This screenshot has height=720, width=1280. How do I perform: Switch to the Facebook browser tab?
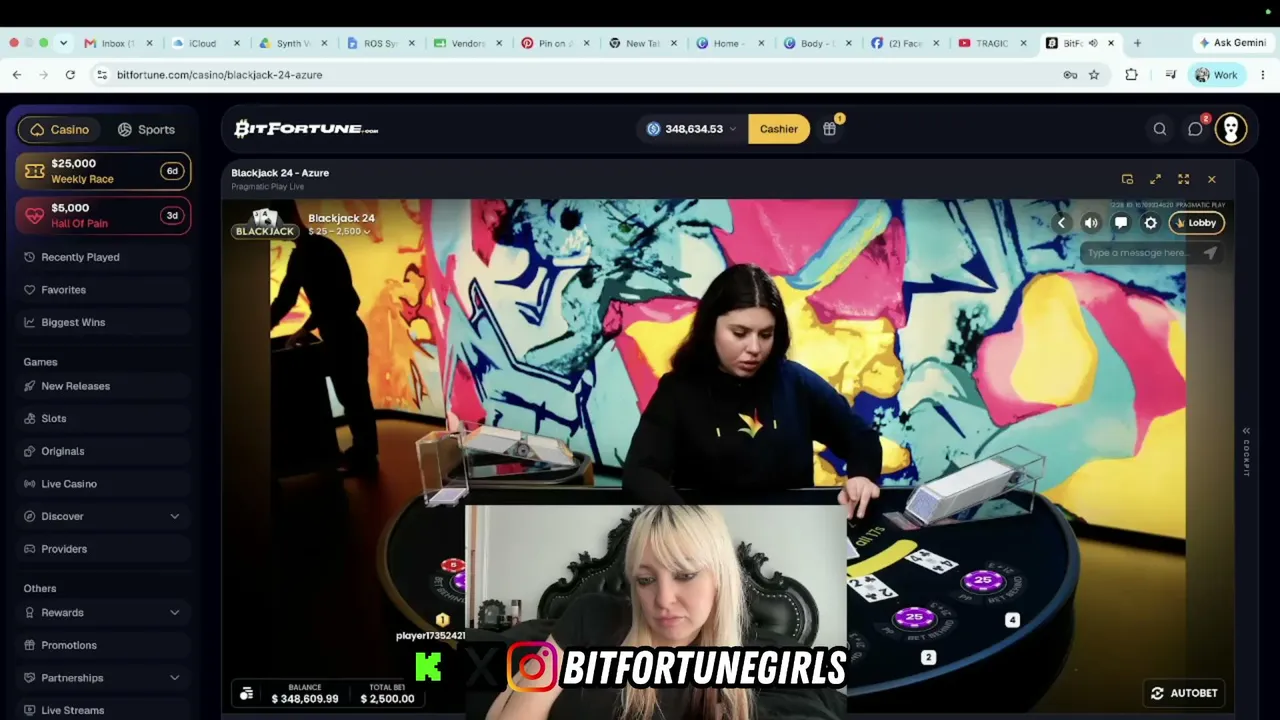pyautogui.click(x=903, y=43)
